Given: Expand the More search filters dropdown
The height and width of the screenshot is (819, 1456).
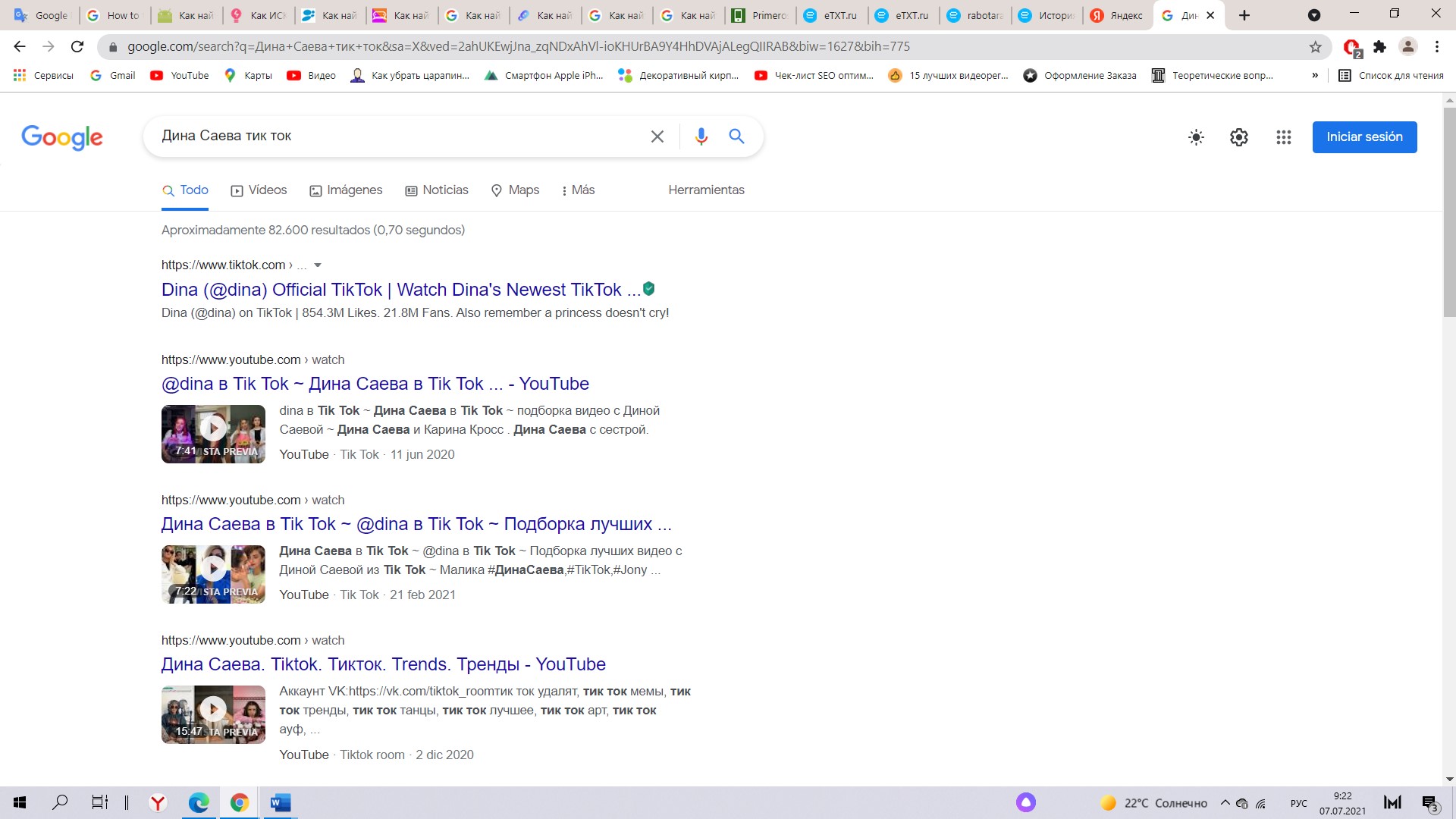Looking at the screenshot, I should tap(578, 190).
